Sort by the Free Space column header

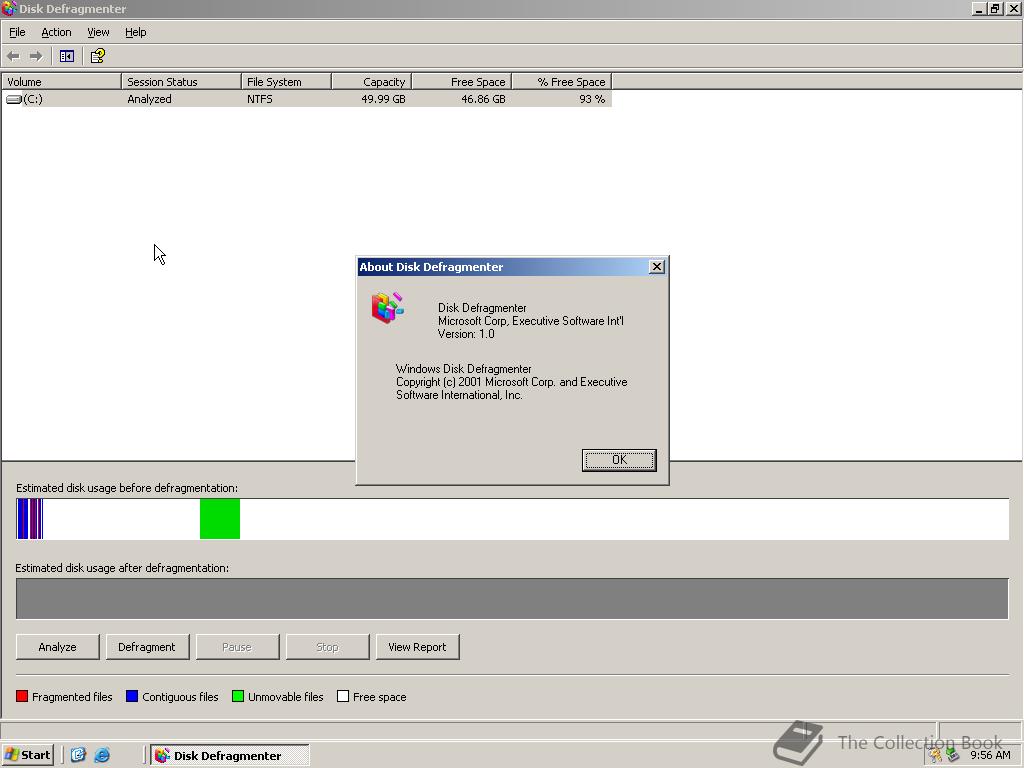coord(462,82)
